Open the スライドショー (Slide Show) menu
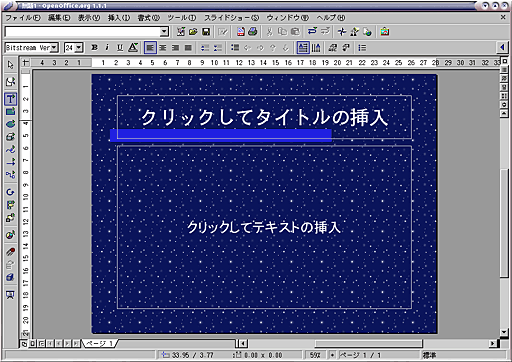The image size is (512, 362). (231, 18)
